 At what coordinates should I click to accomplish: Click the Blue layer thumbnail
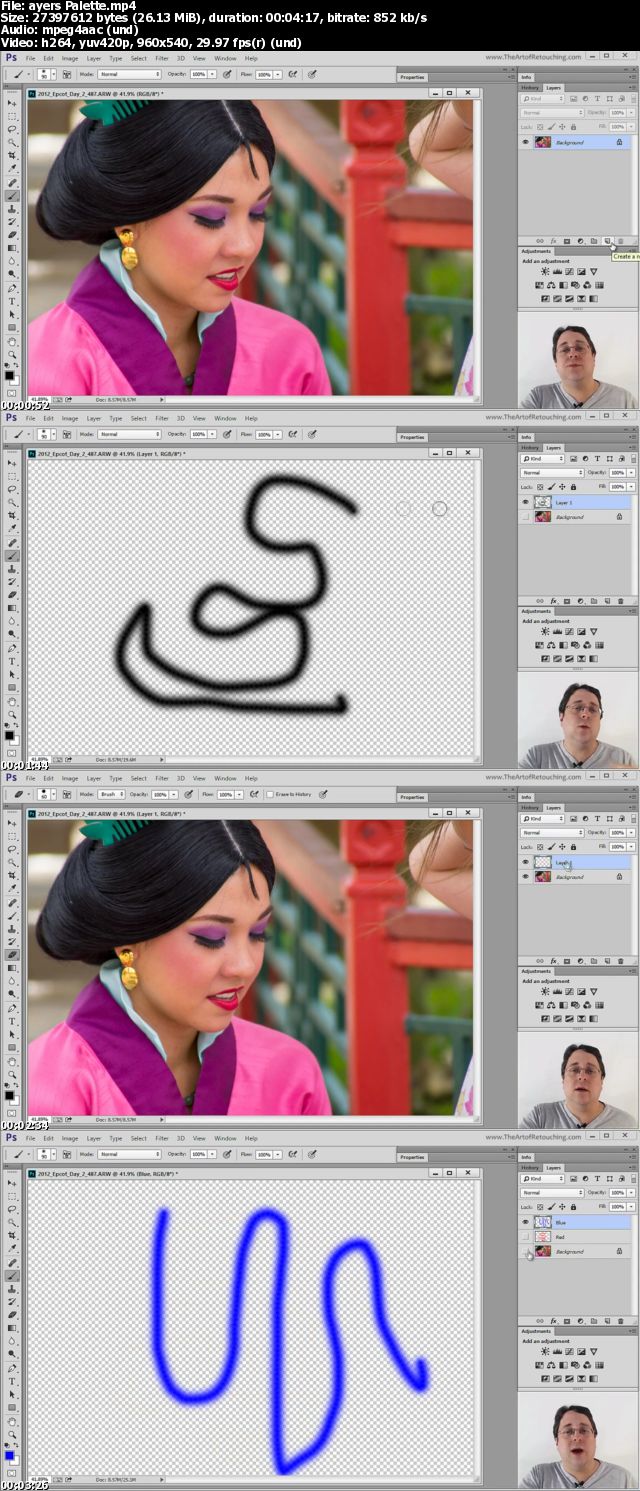543,1222
